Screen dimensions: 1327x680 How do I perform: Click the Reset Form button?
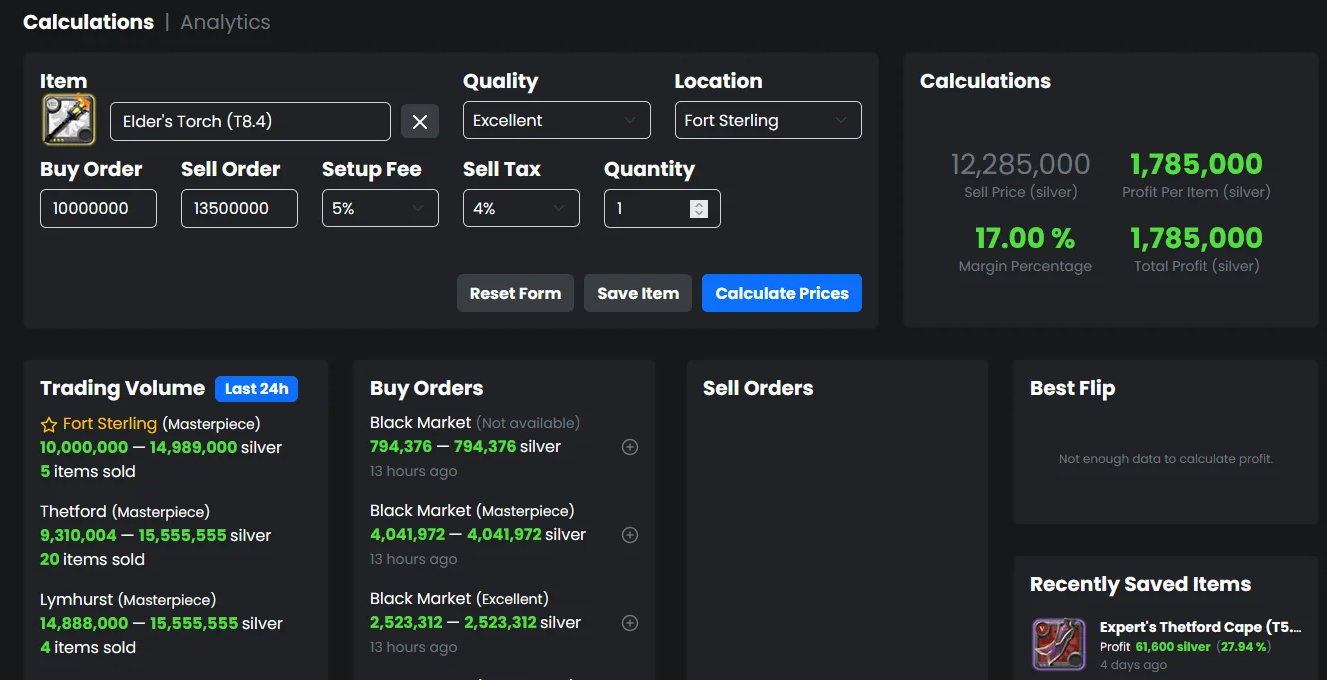(515, 293)
